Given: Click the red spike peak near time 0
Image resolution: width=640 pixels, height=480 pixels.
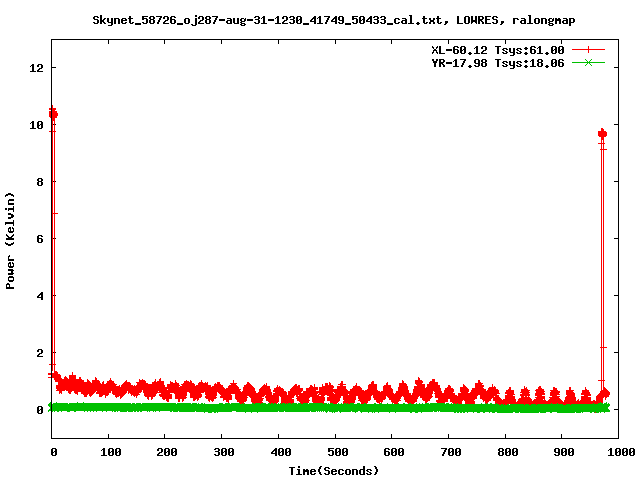Looking at the screenshot, I should (x=53, y=113).
